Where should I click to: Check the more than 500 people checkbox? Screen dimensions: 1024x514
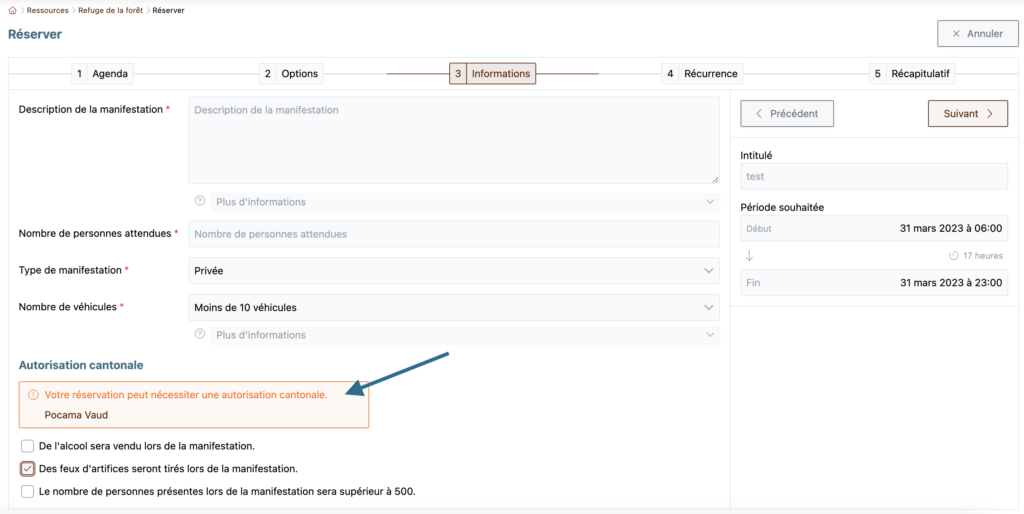coord(27,491)
